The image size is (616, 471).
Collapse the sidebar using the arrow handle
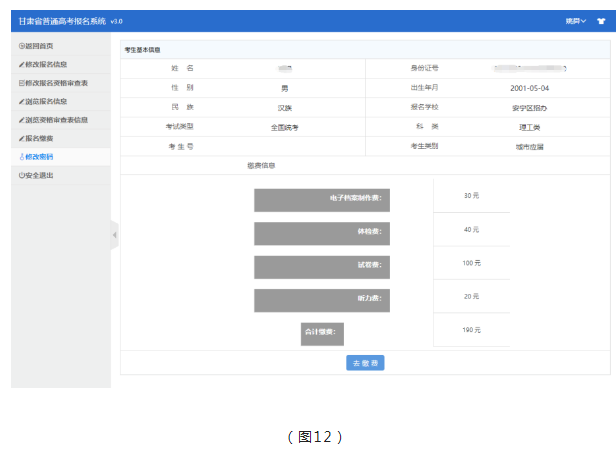pos(114,235)
